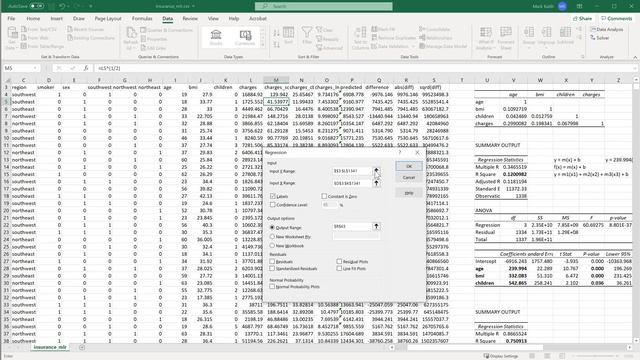Screen dimensions: 640x360
Task: Click the insert function fx icon
Action: tap(86, 68)
